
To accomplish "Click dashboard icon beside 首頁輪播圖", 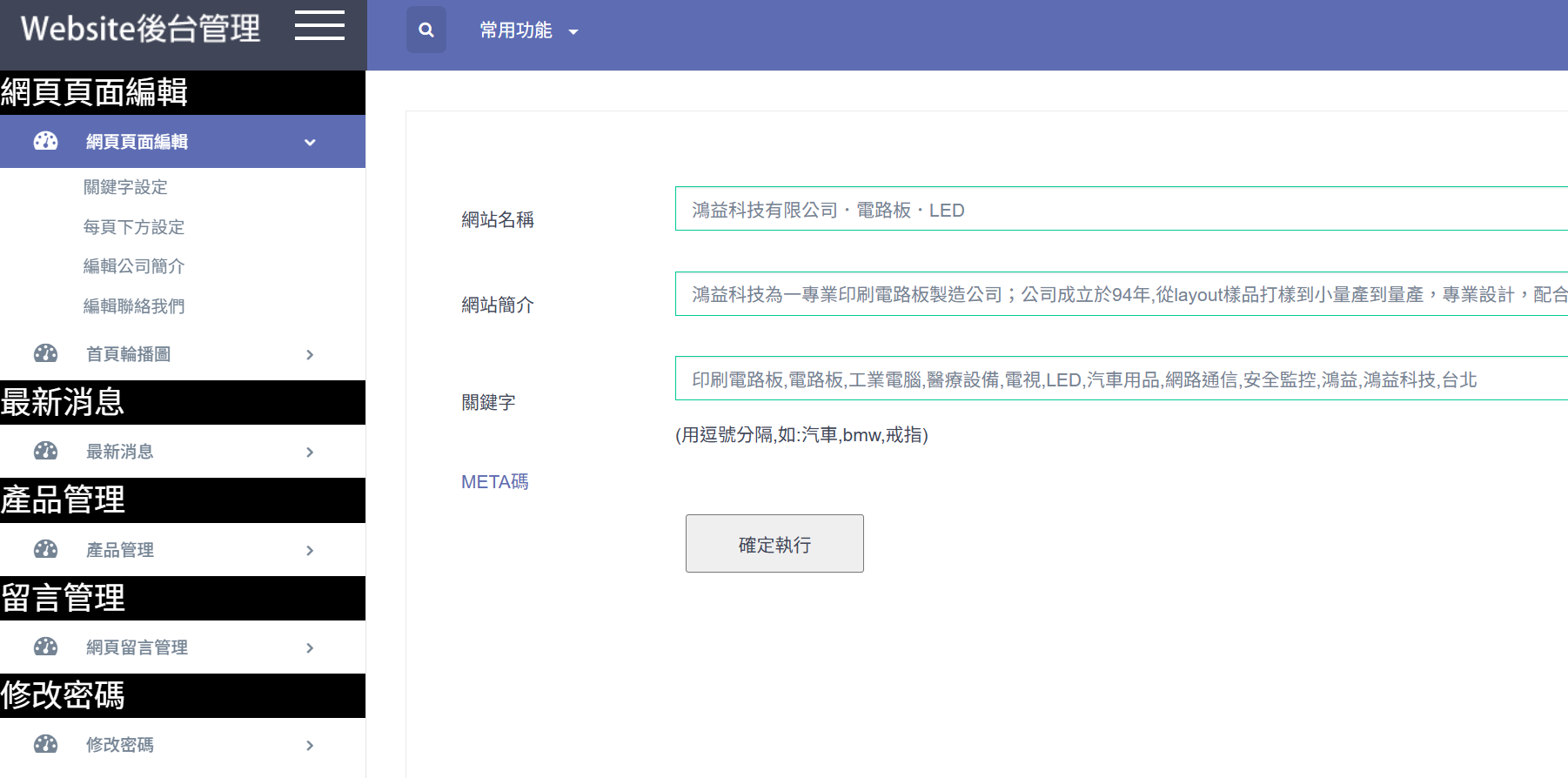I will (x=45, y=353).
